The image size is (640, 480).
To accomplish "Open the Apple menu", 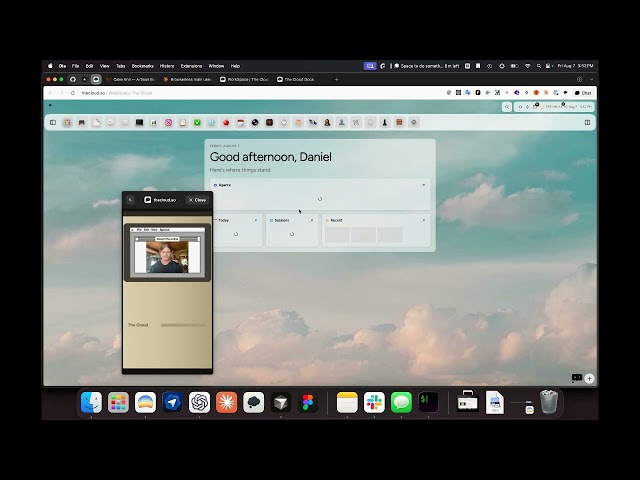I will pos(50,66).
